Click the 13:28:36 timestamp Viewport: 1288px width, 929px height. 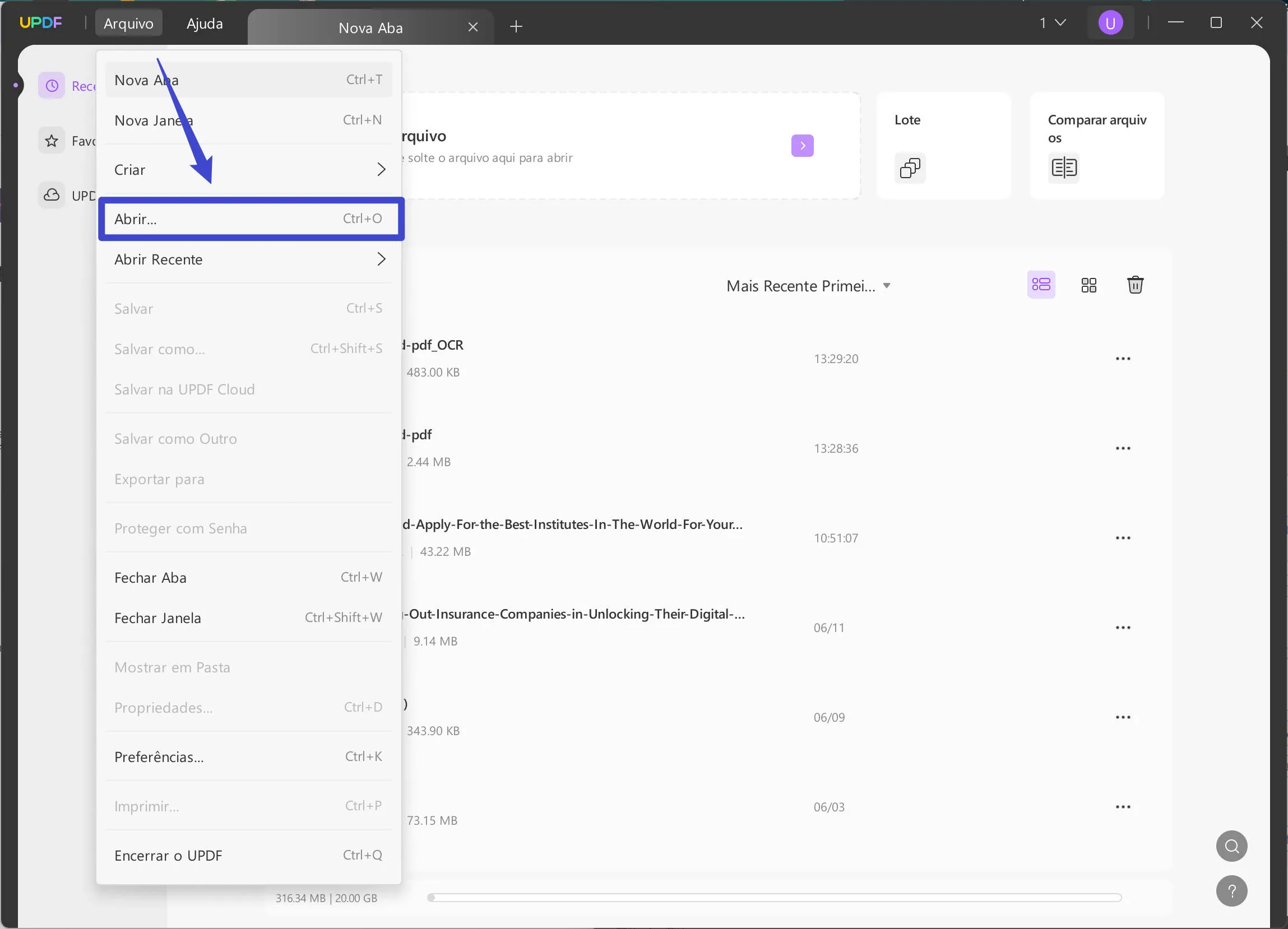pos(835,448)
